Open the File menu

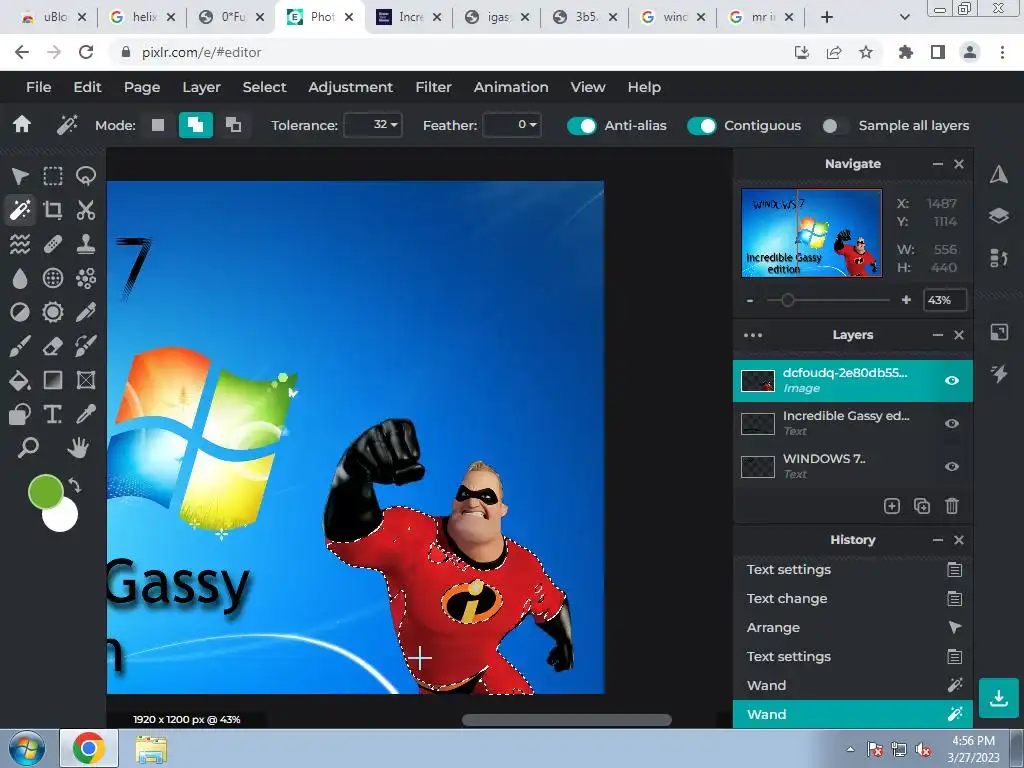pos(39,87)
